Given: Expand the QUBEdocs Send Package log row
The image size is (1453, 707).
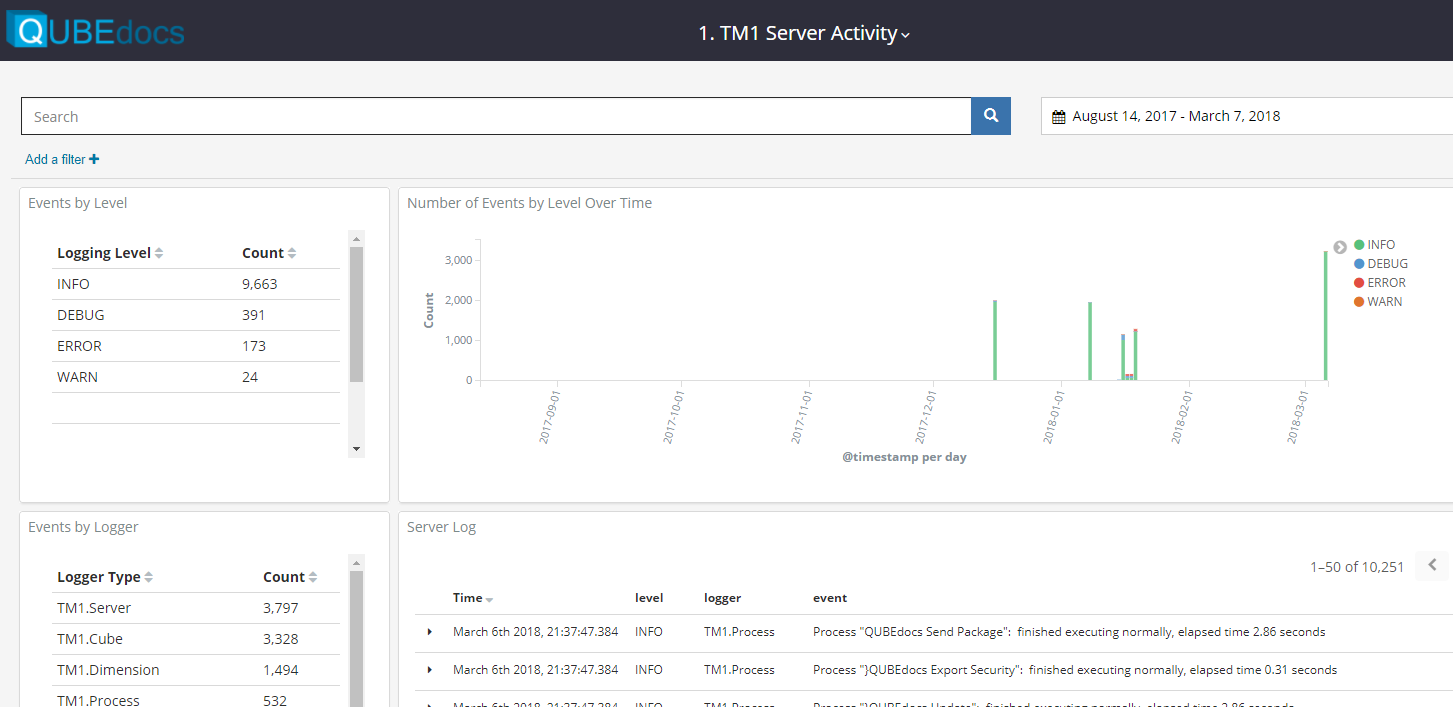Looking at the screenshot, I should [430, 632].
